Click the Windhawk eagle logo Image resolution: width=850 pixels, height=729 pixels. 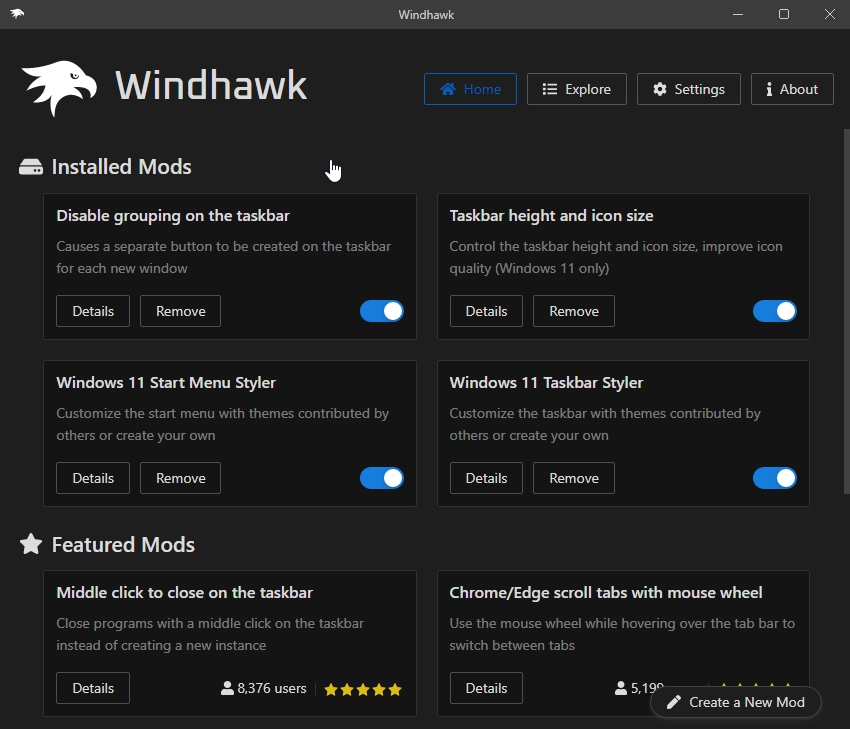pos(57,86)
